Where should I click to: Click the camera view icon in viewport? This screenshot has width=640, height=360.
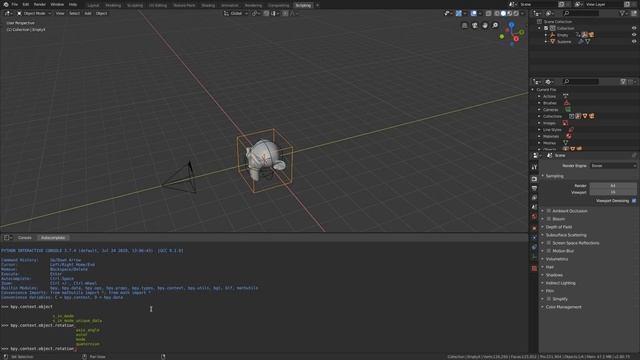tap(475, 25)
